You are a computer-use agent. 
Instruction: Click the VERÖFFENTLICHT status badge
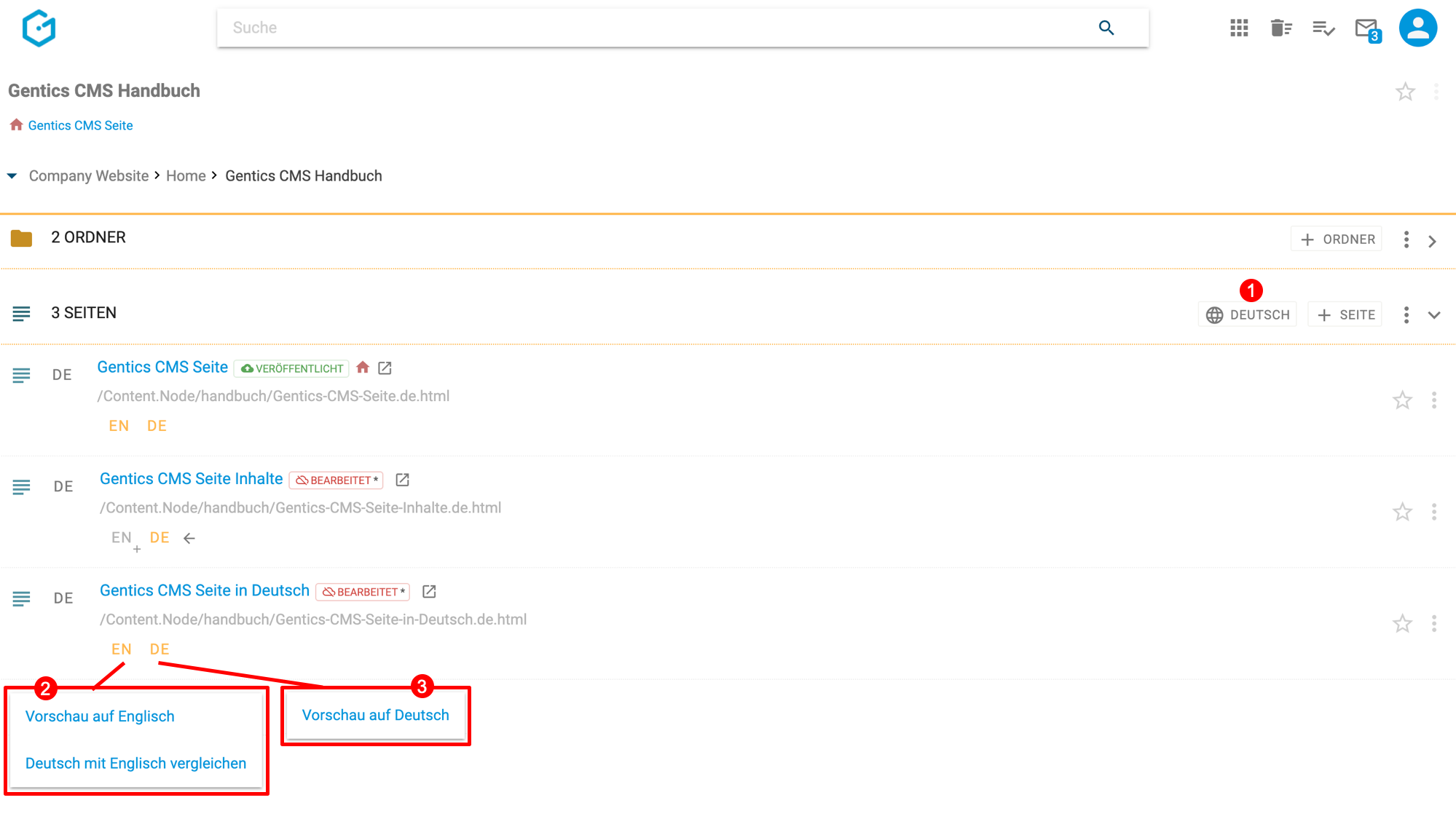(291, 368)
